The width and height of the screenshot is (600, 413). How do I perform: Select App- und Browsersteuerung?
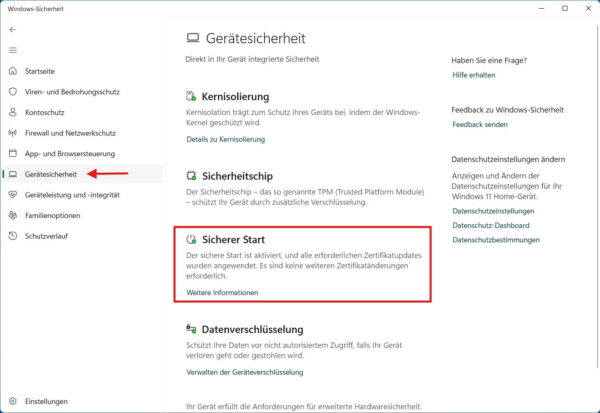click(x=70, y=154)
